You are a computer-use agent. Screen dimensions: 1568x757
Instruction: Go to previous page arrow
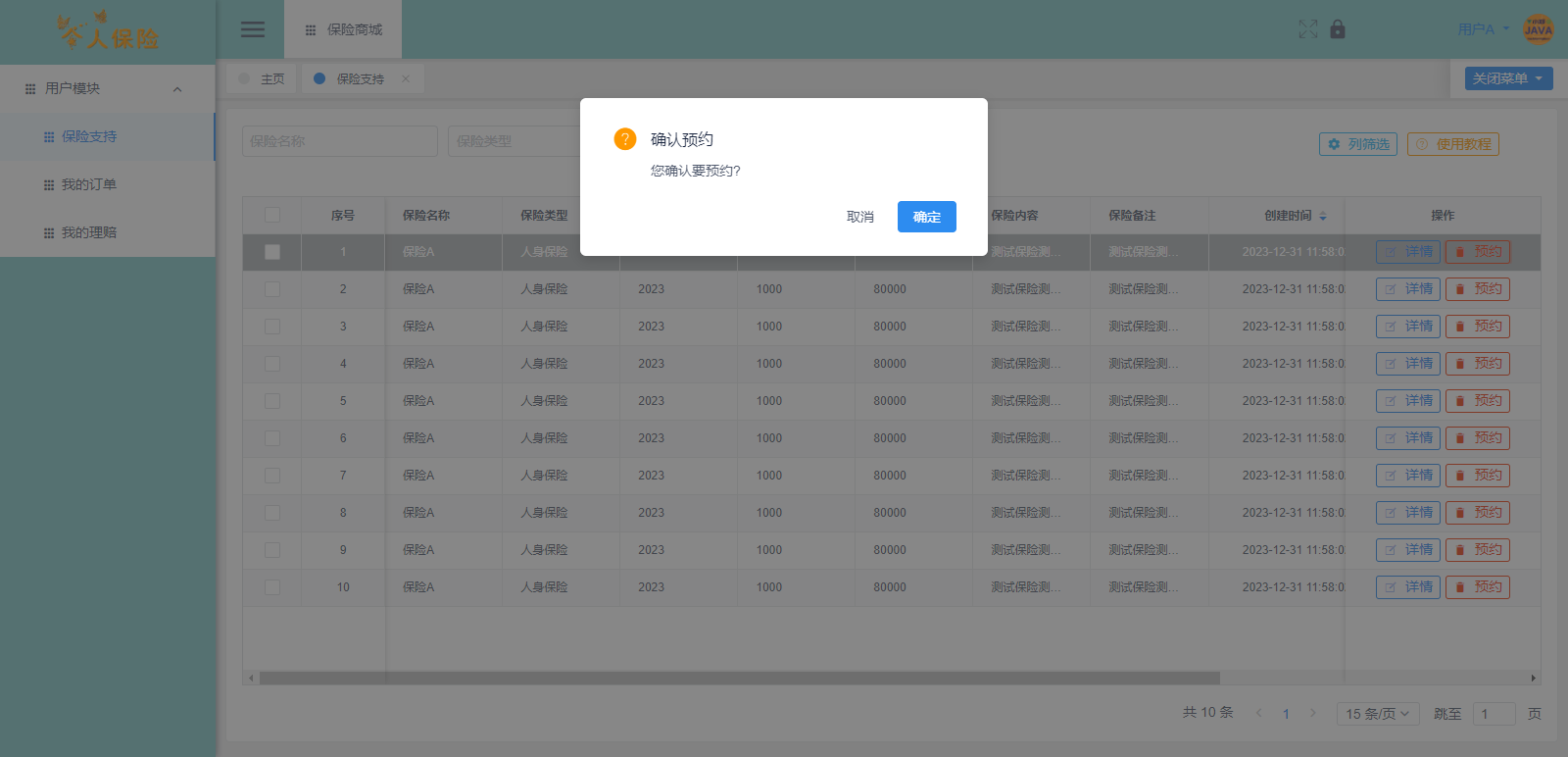(1259, 713)
